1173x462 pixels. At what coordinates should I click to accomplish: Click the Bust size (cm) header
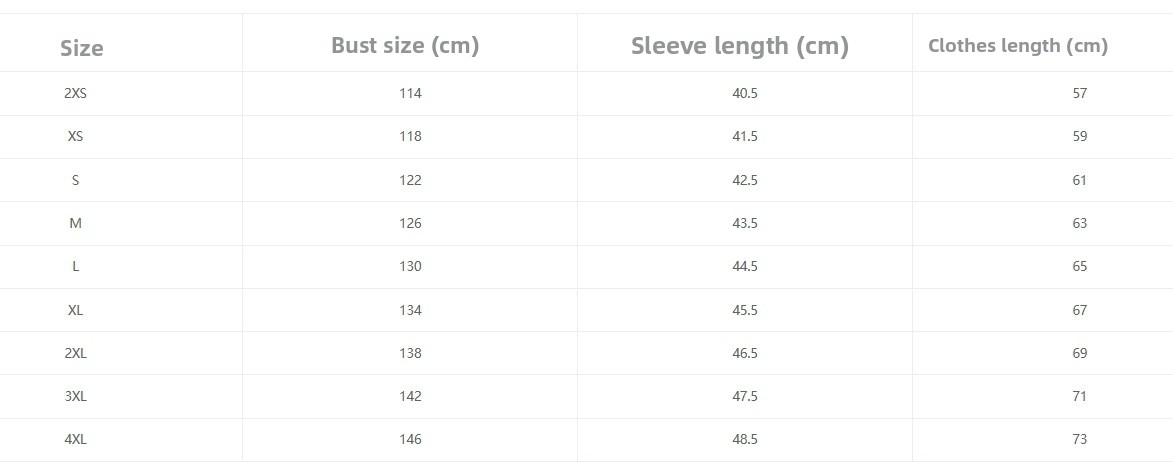tap(405, 45)
